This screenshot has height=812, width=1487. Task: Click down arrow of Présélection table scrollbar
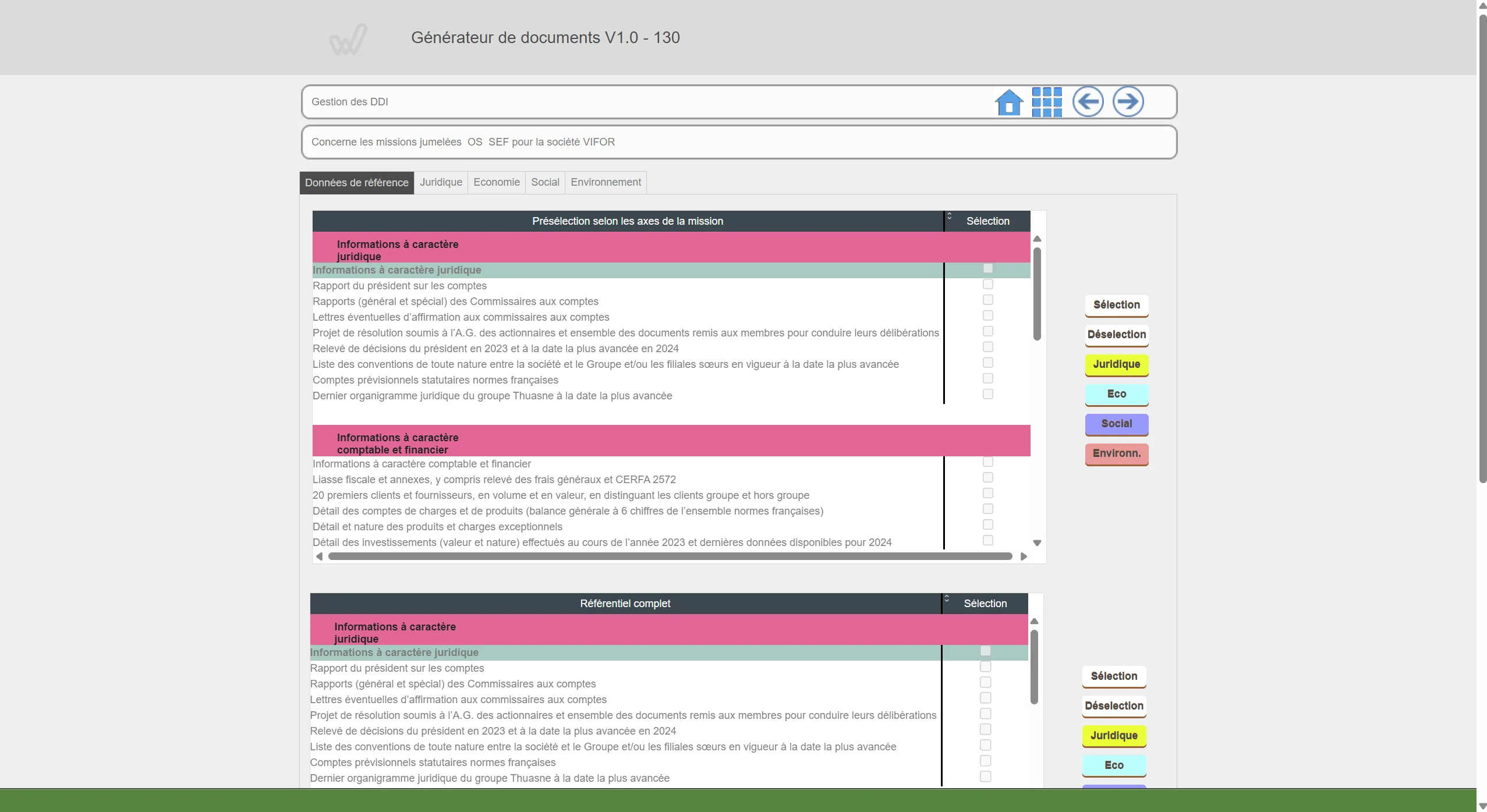coord(1037,542)
